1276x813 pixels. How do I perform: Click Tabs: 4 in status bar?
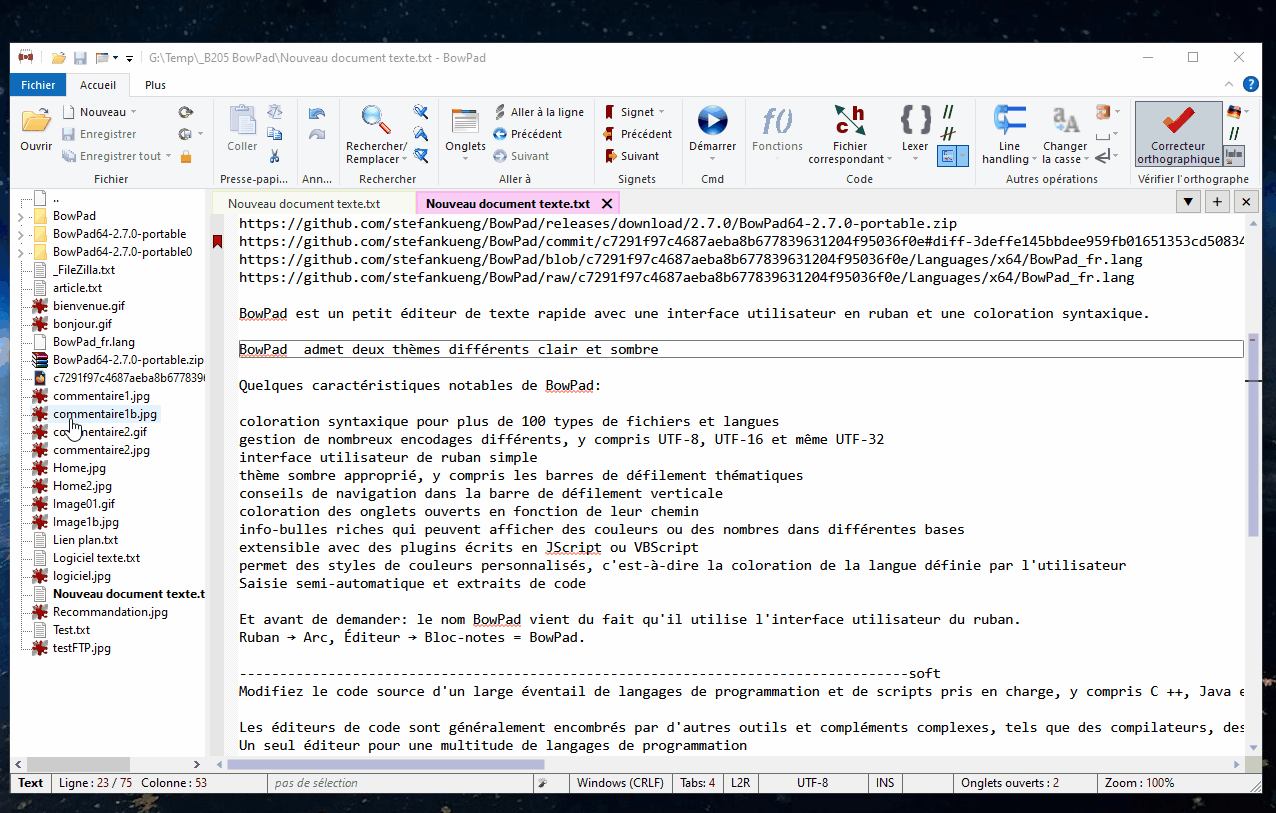(x=697, y=783)
